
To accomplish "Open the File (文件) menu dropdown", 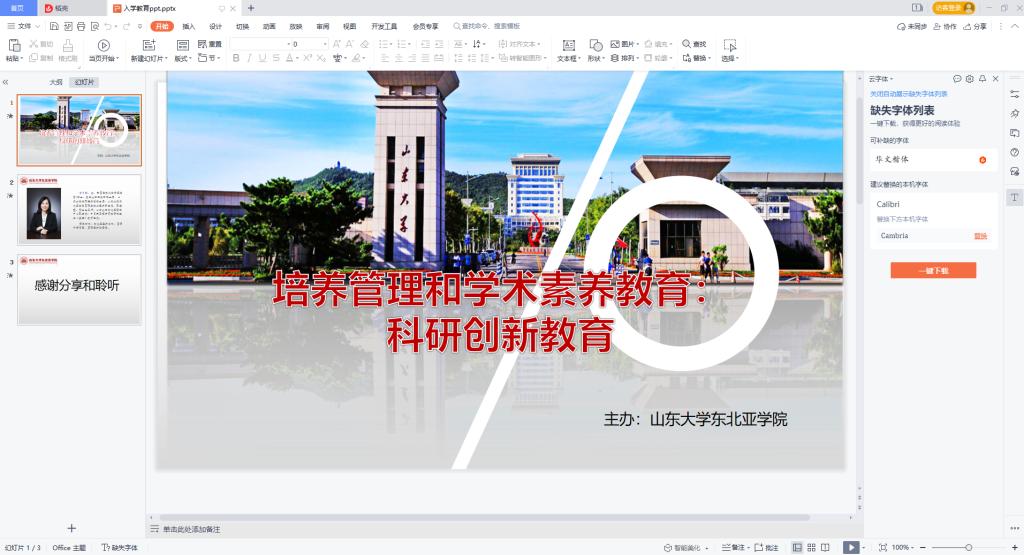I will point(24,26).
